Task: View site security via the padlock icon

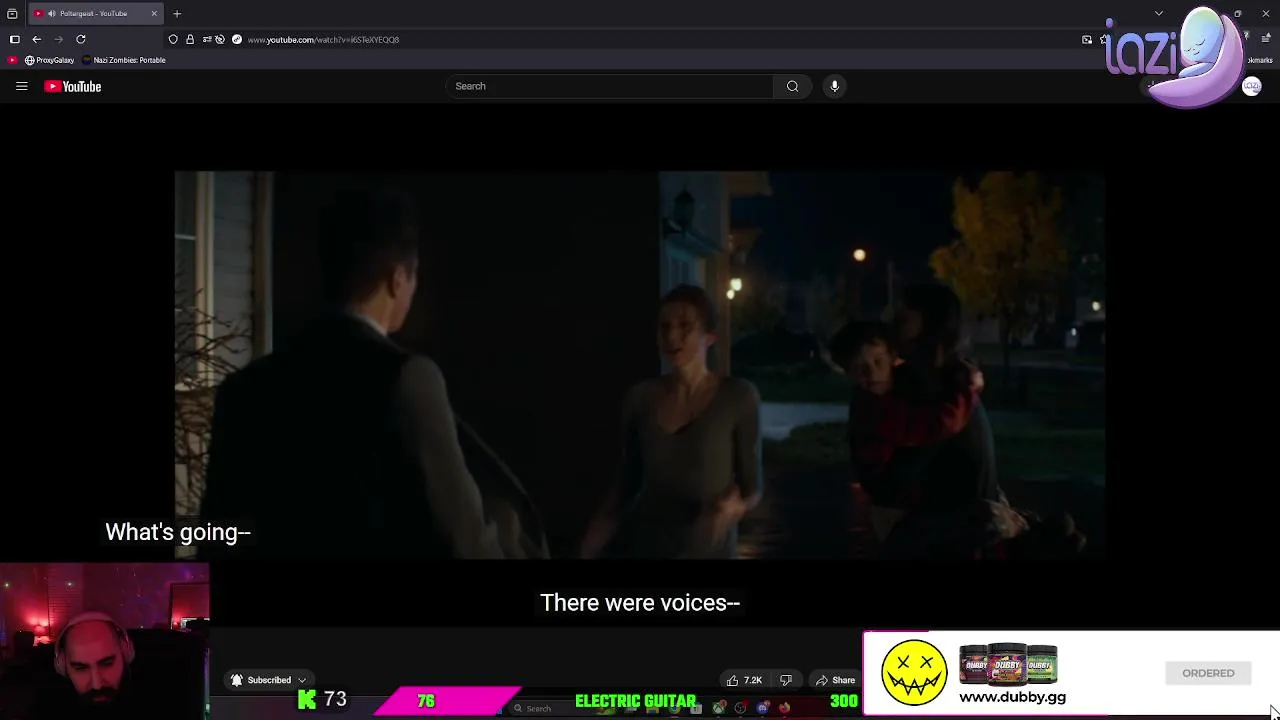Action: (190, 39)
